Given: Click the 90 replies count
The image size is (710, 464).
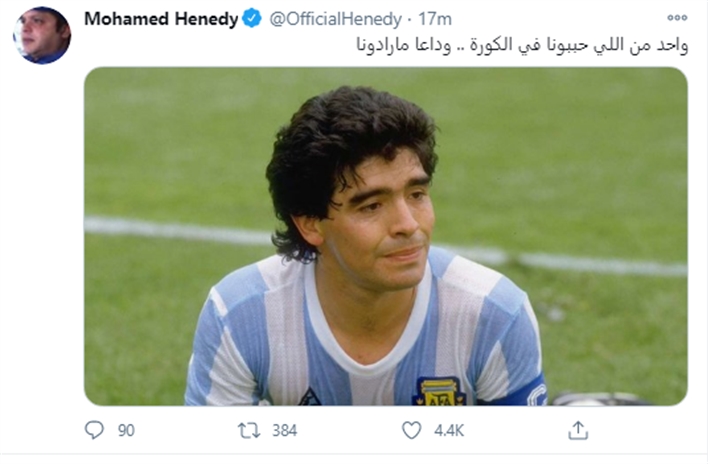Looking at the screenshot, I should point(126,431).
